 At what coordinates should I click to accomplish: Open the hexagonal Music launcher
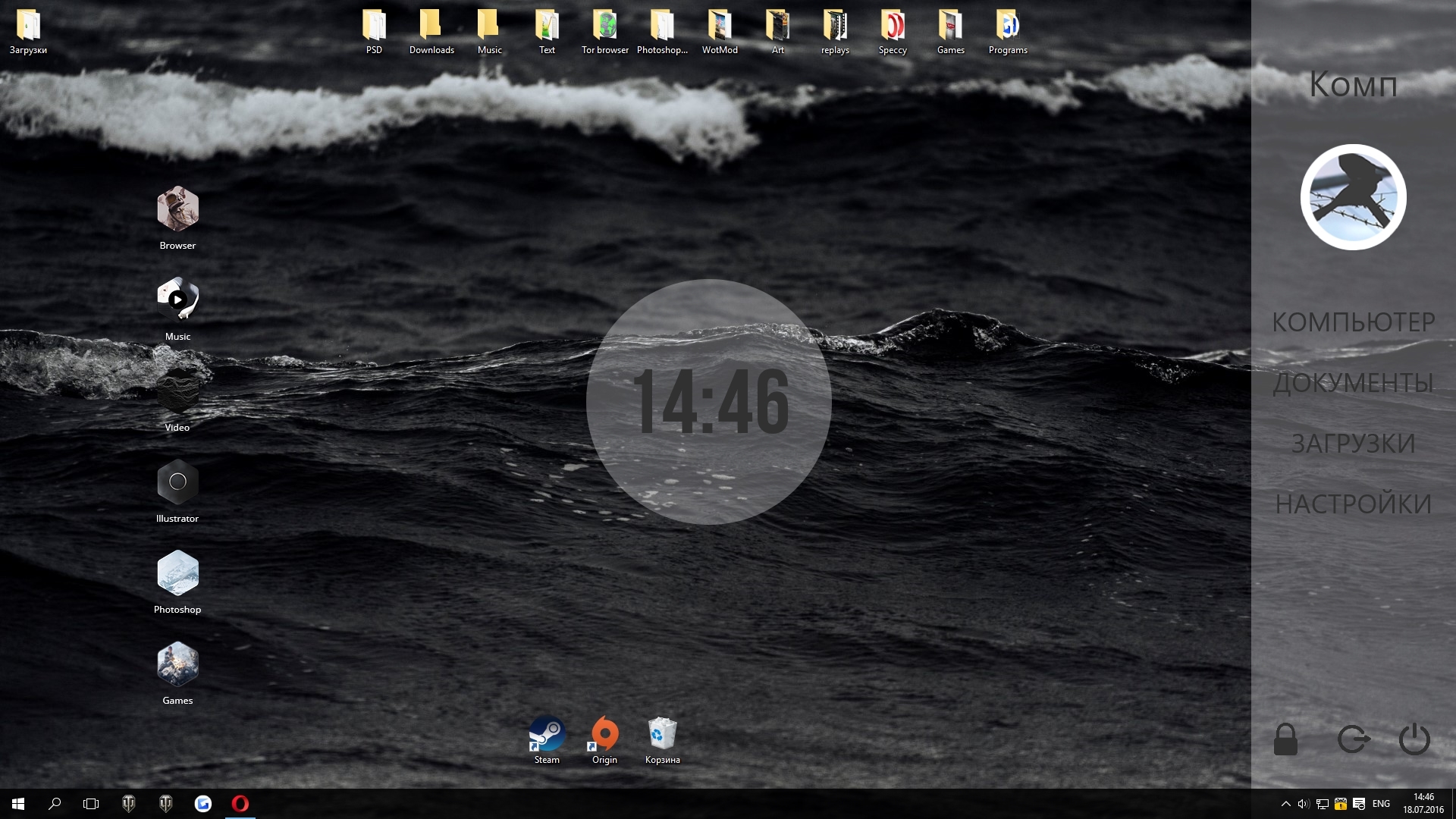point(177,300)
